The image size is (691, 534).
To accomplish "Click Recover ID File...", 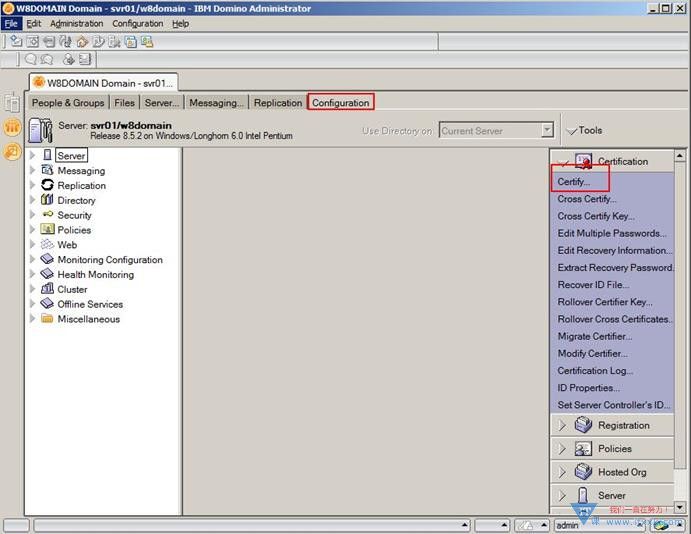I will click(x=593, y=285).
